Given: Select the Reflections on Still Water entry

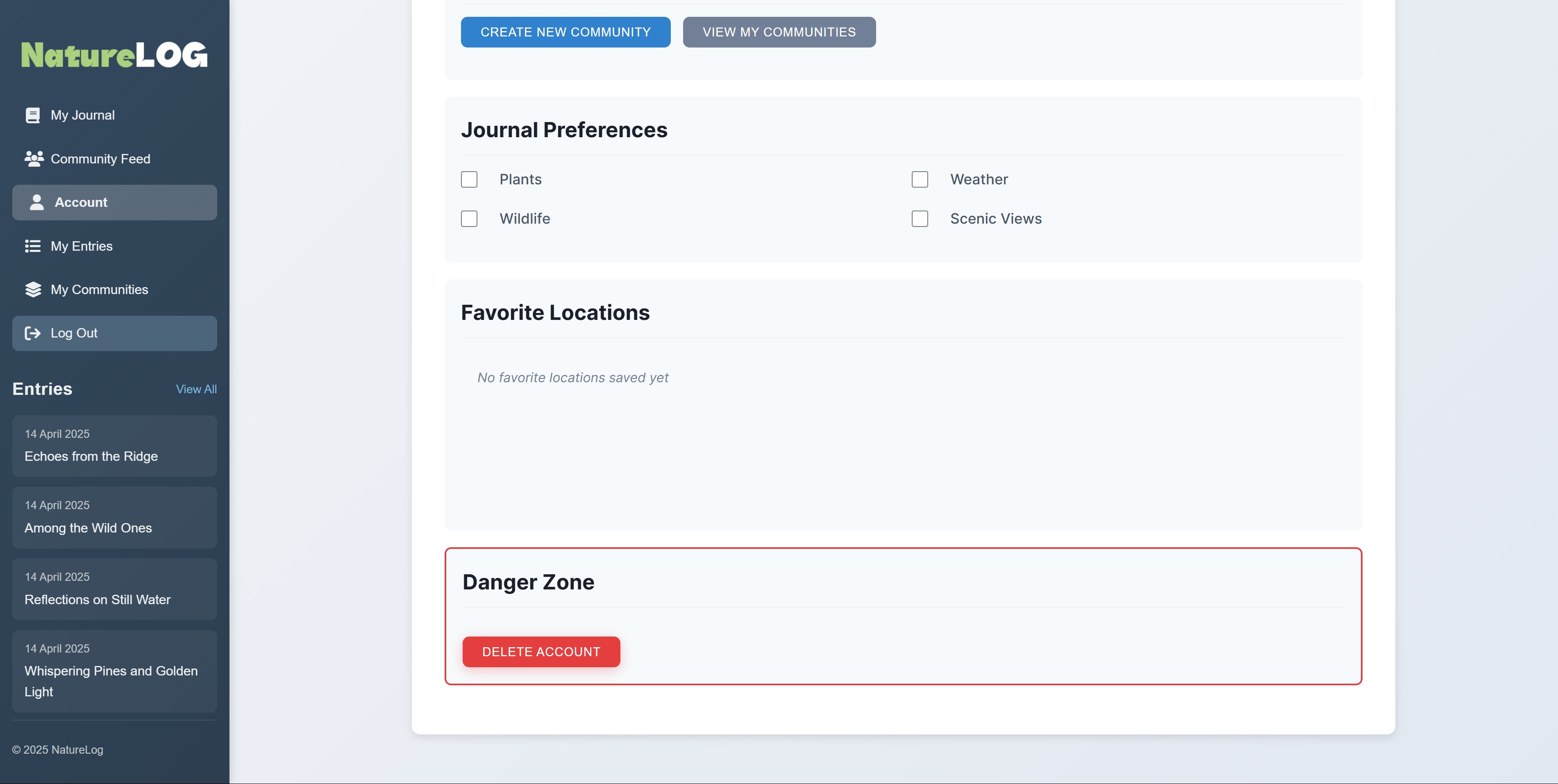Looking at the screenshot, I should [x=114, y=589].
